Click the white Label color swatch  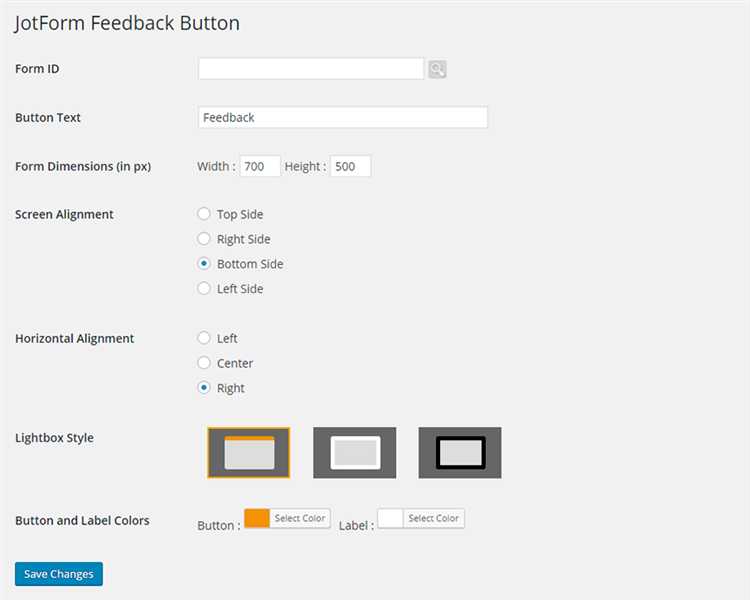[x=390, y=518]
